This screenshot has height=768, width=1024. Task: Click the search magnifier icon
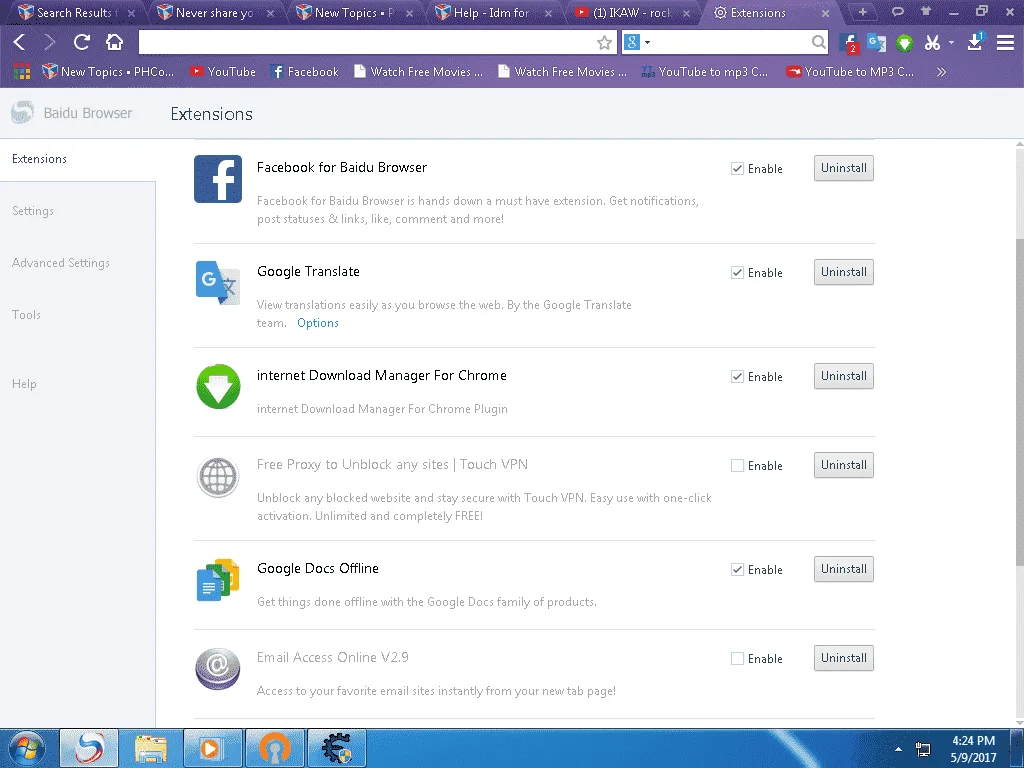(x=818, y=42)
